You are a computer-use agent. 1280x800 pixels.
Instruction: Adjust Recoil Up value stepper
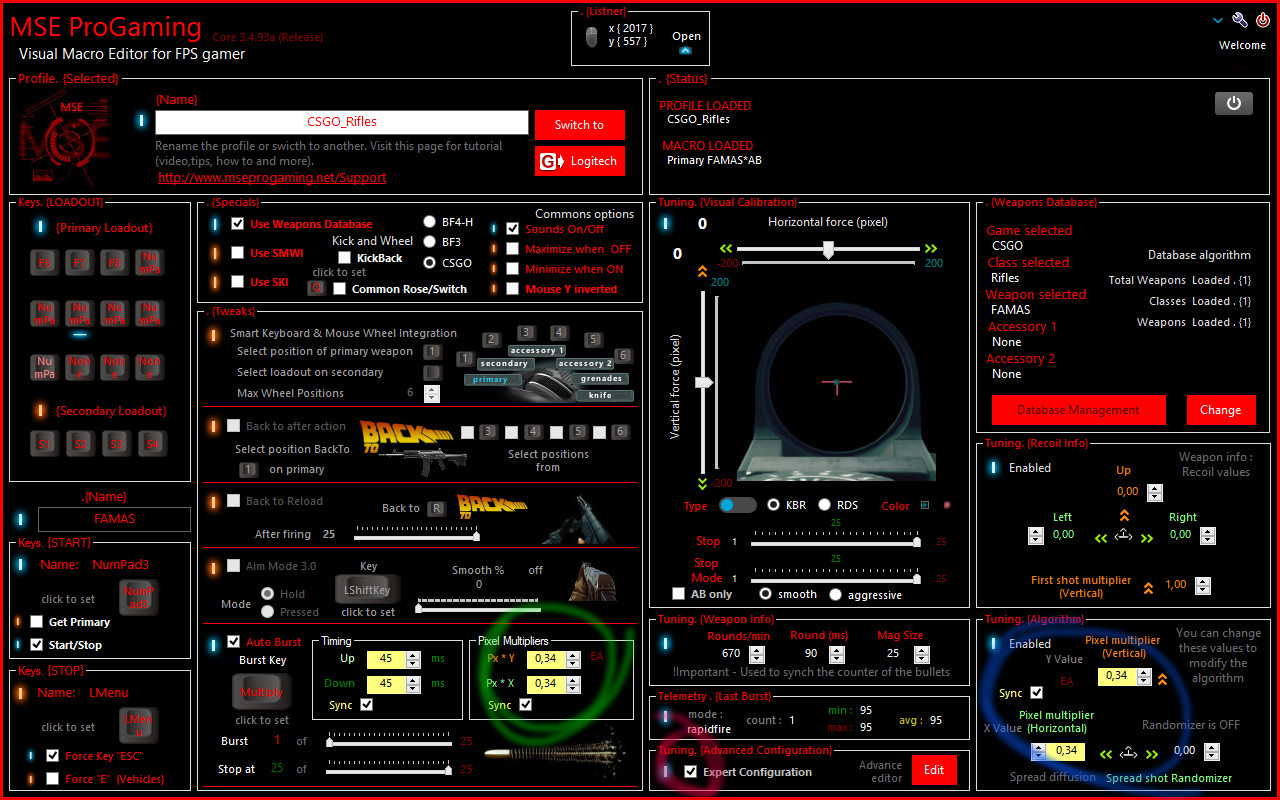1155,492
